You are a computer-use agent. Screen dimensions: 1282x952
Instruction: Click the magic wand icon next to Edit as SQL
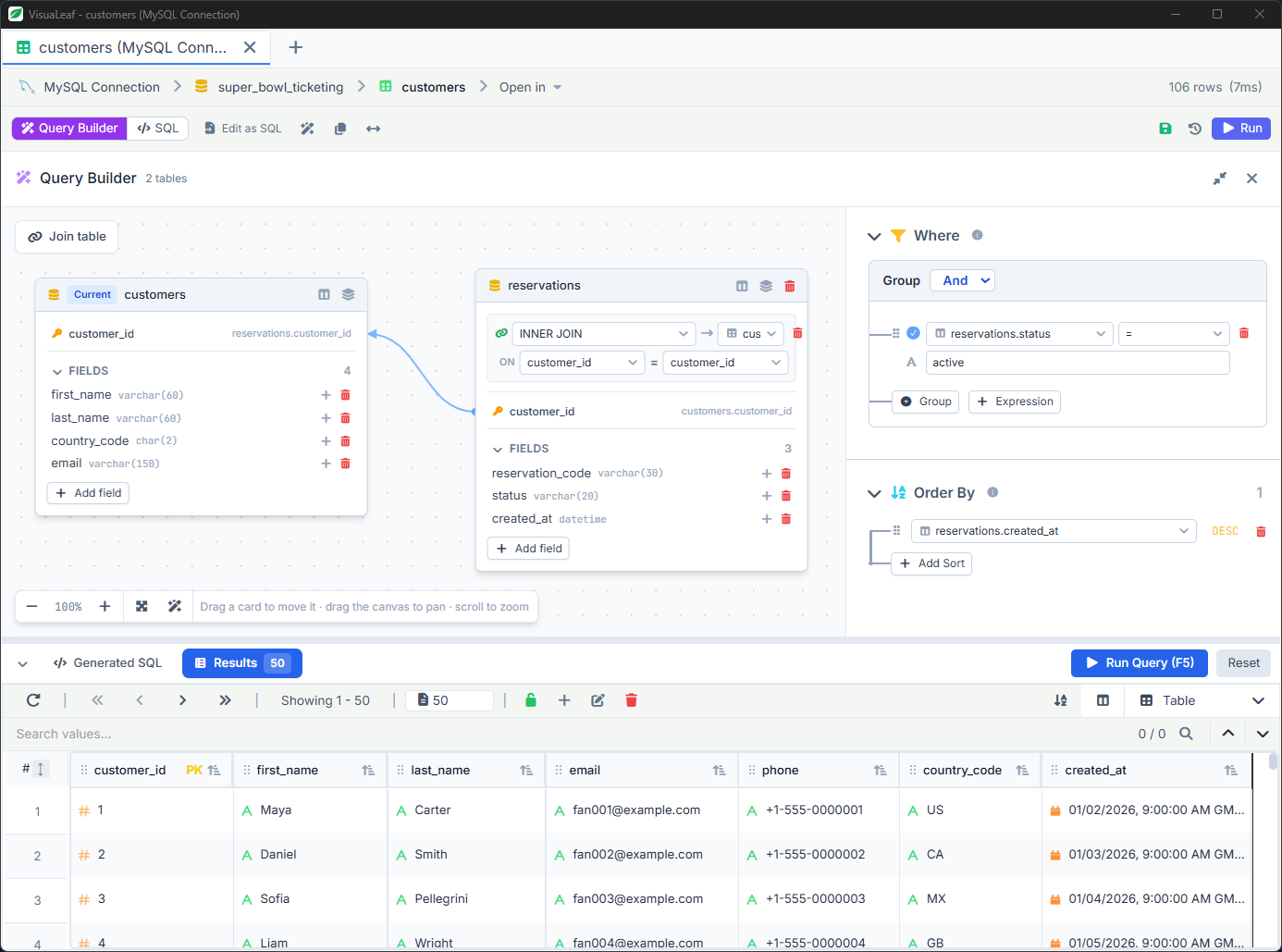[x=307, y=129]
